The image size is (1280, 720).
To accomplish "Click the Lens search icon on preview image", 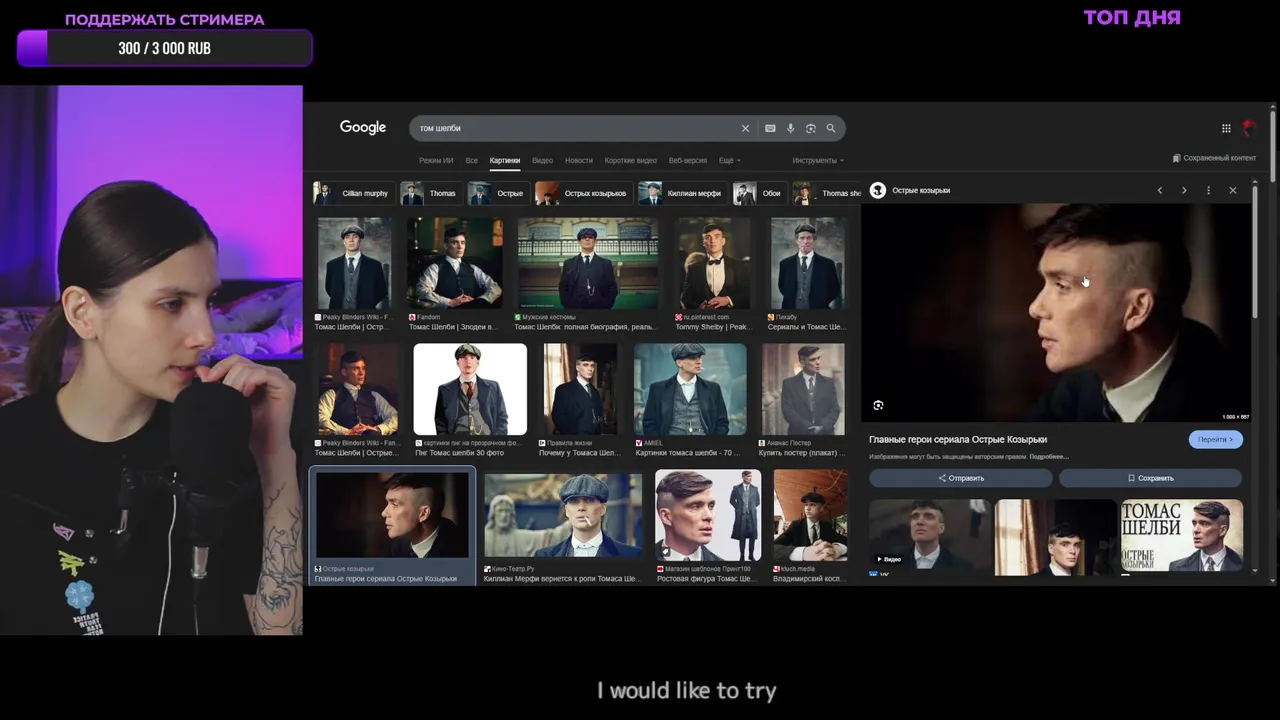I will click(878, 405).
